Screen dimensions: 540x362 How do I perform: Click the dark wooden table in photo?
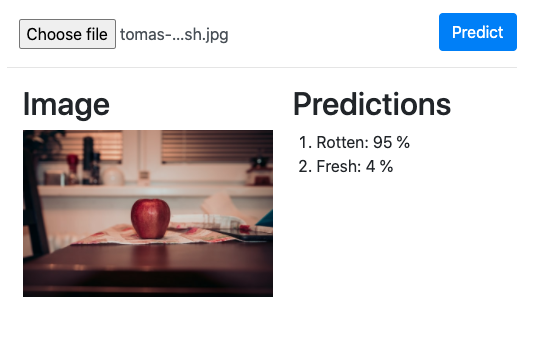pos(148,269)
